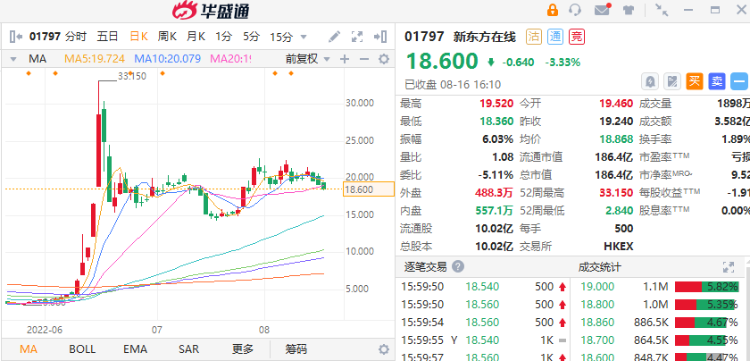Open 成交统计 trade statistics tab
The image size is (750, 361).
[600, 267]
